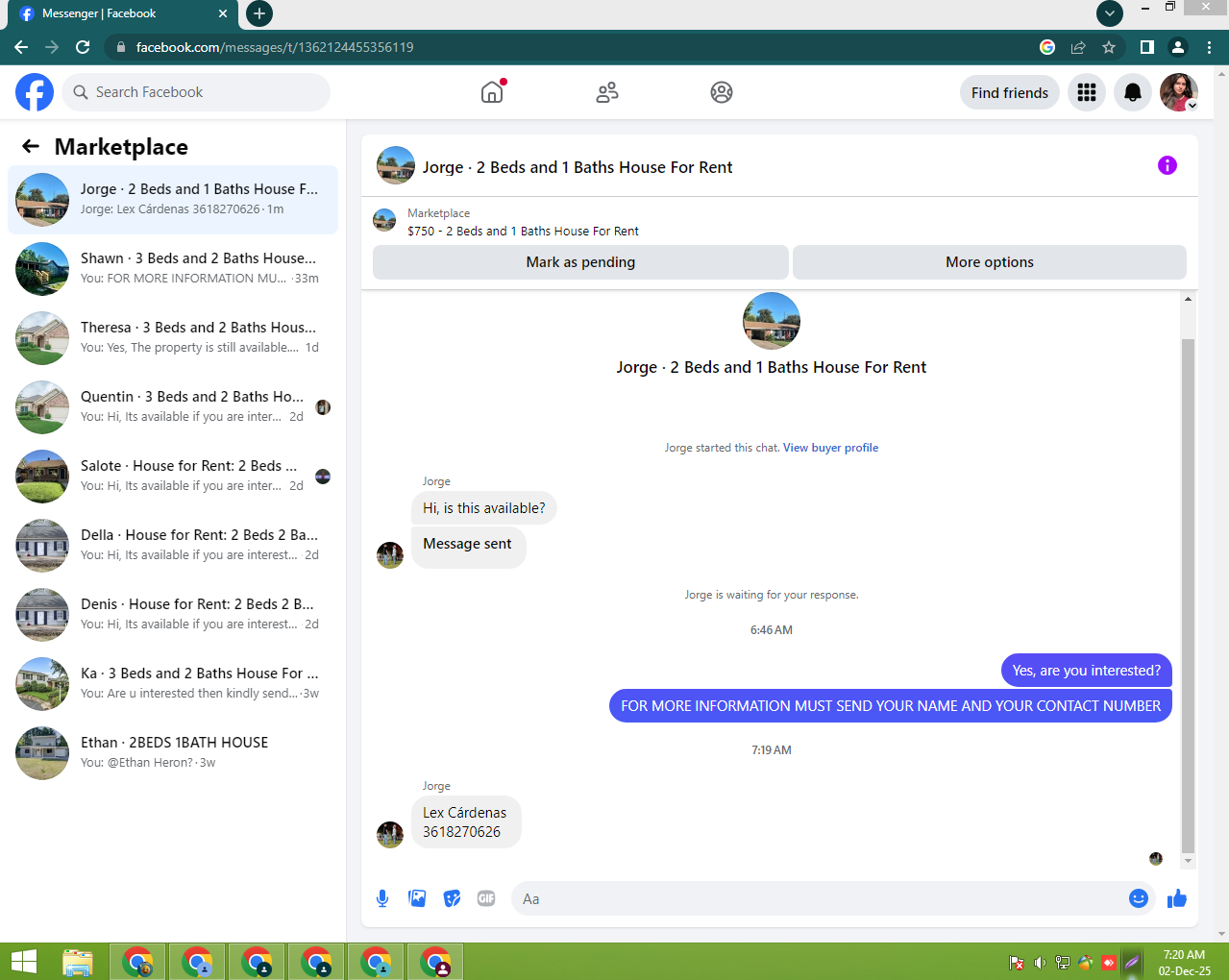Open Jorge conversation in Marketplace list
Viewport: 1229px width, 980px height.
[173, 199]
